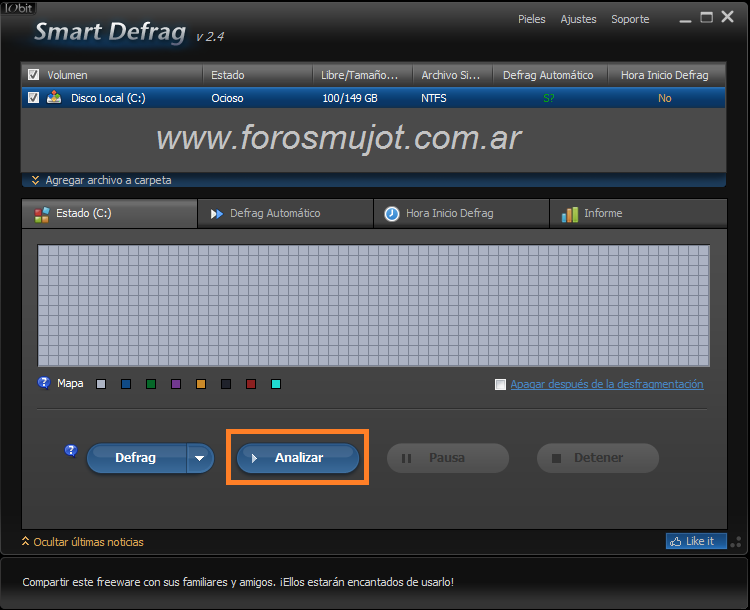This screenshot has height=610, width=750.
Task: Enable Apagar después de la desfragmentación checkbox
Action: pyautogui.click(x=500, y=385)
